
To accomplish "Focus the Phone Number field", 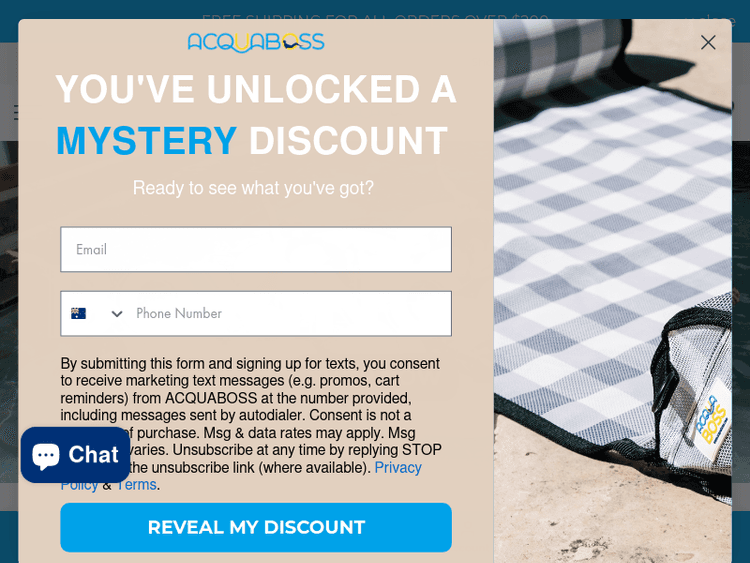I will point(289,313).
